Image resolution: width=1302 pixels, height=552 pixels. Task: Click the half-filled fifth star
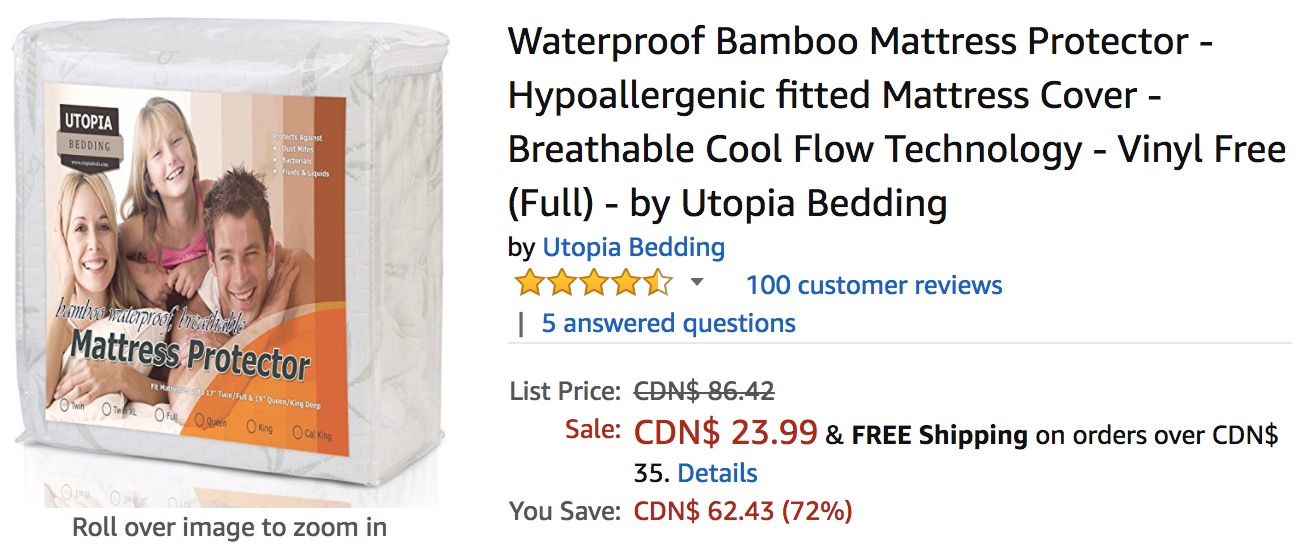tap(657, 284)
